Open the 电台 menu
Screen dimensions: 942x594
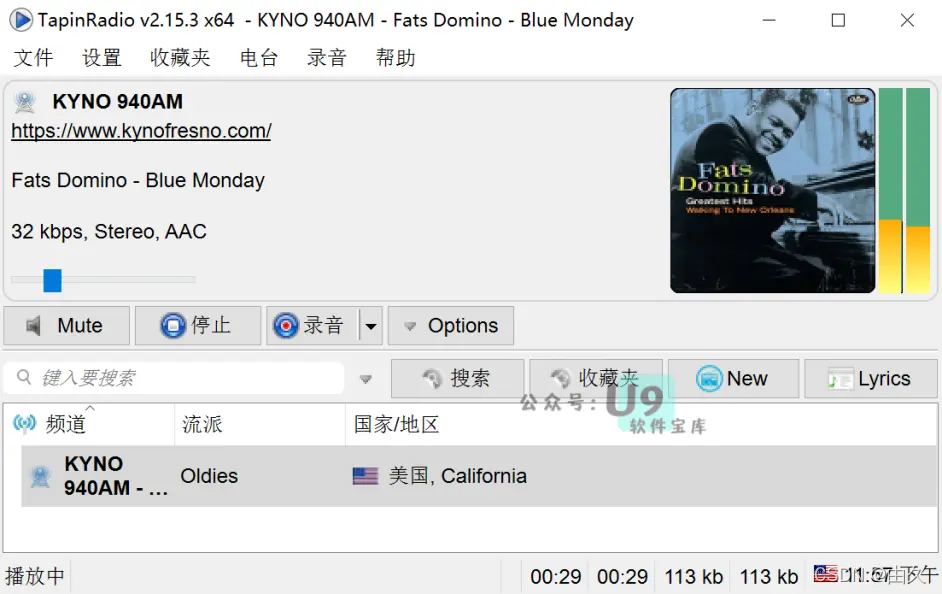click(259, 58)
